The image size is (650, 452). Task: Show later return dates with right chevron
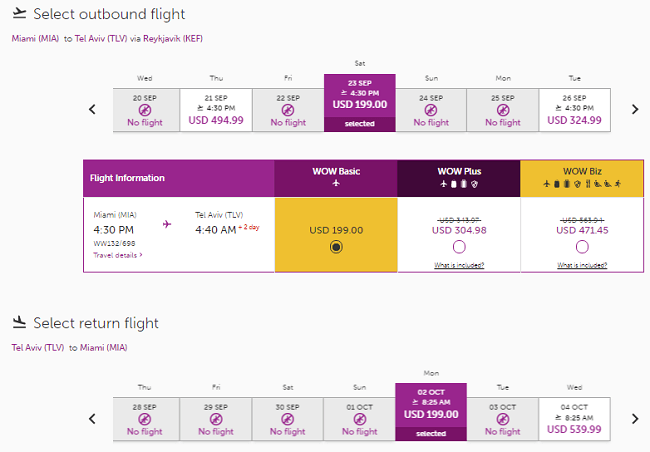click(x=635, y=419)
